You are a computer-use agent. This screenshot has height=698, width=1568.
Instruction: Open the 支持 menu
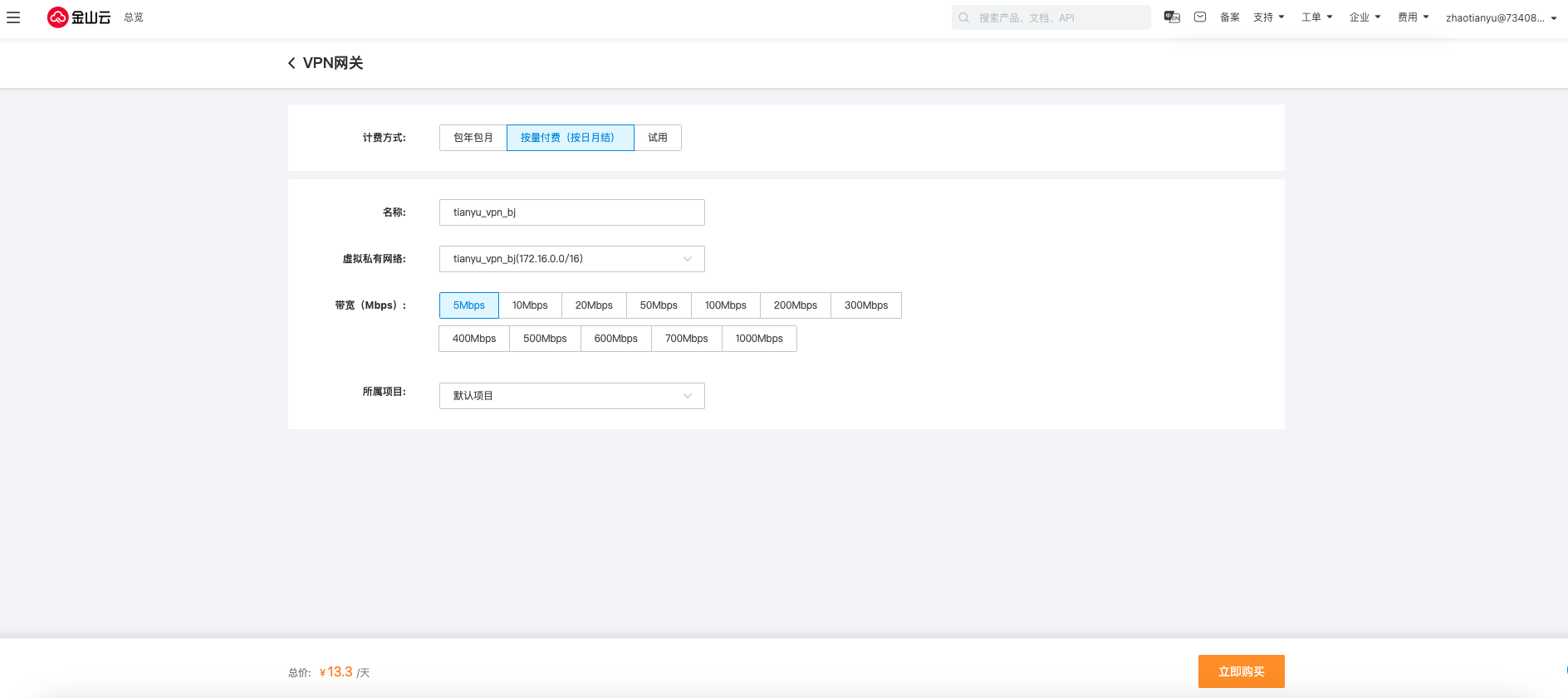[1268, 17]
